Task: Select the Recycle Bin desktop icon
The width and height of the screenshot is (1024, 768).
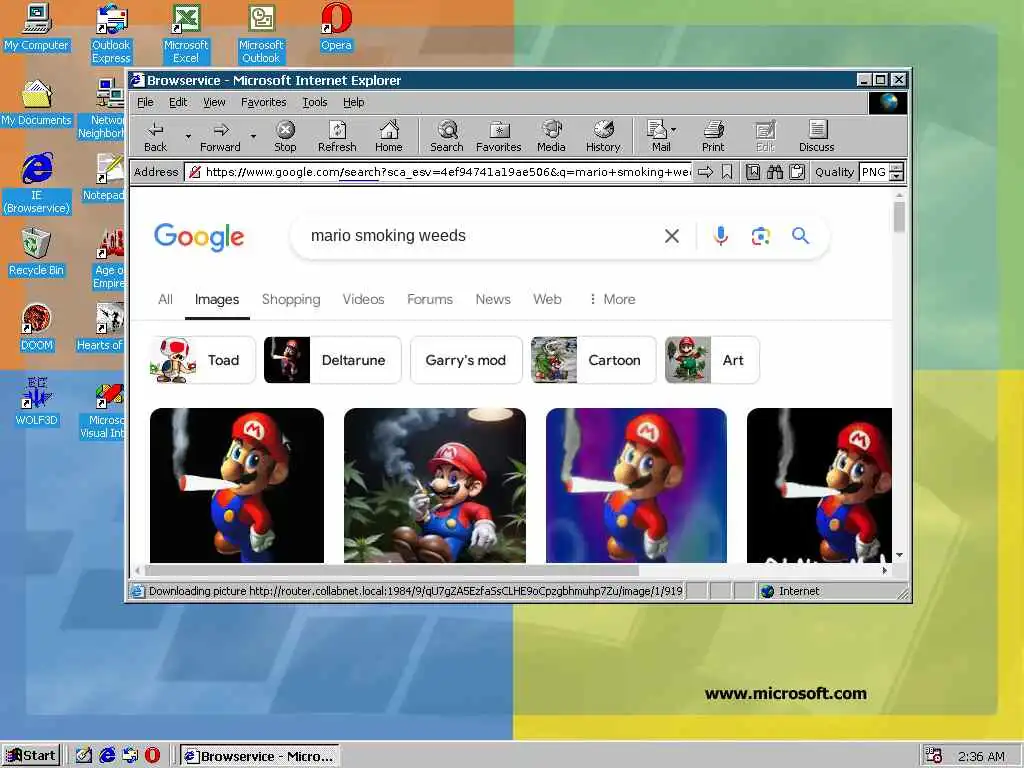Action: 37,252
